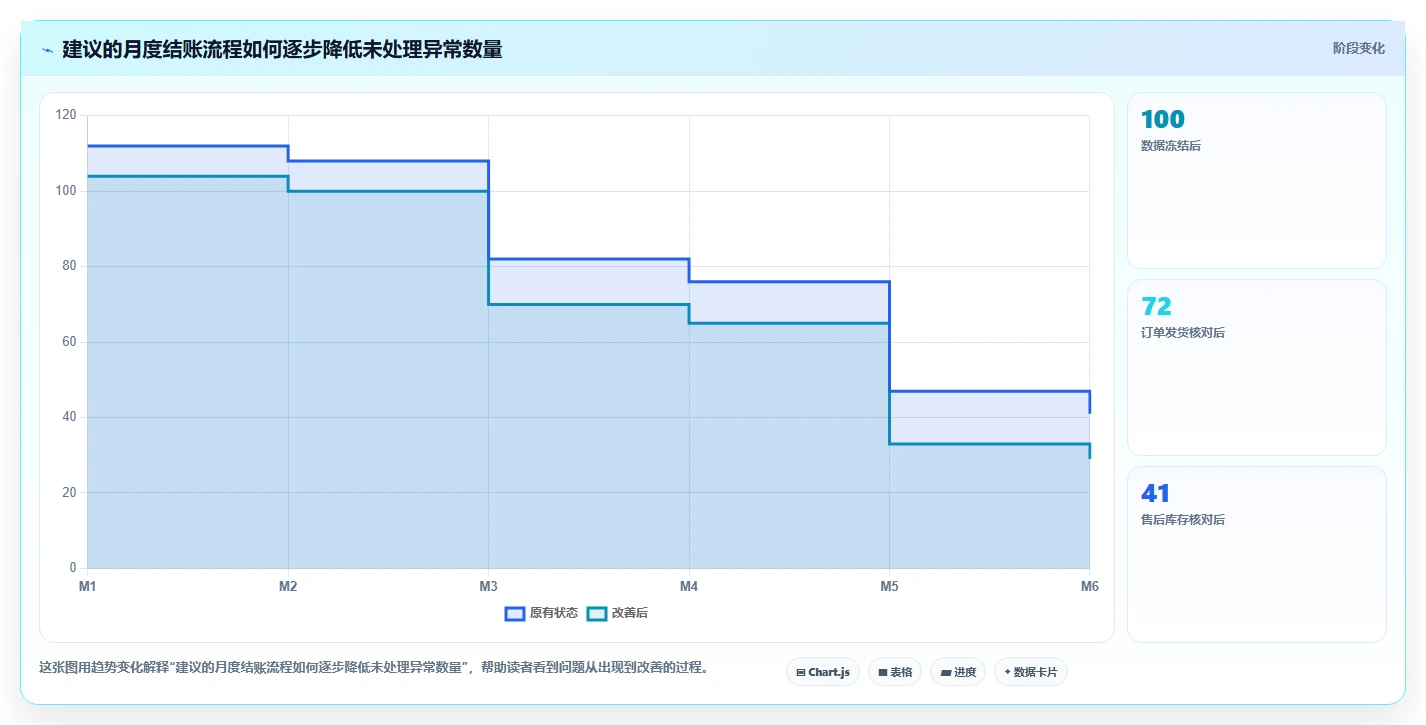
Task: Click the 120 y-axis label
Action: (x=66, y=115)
